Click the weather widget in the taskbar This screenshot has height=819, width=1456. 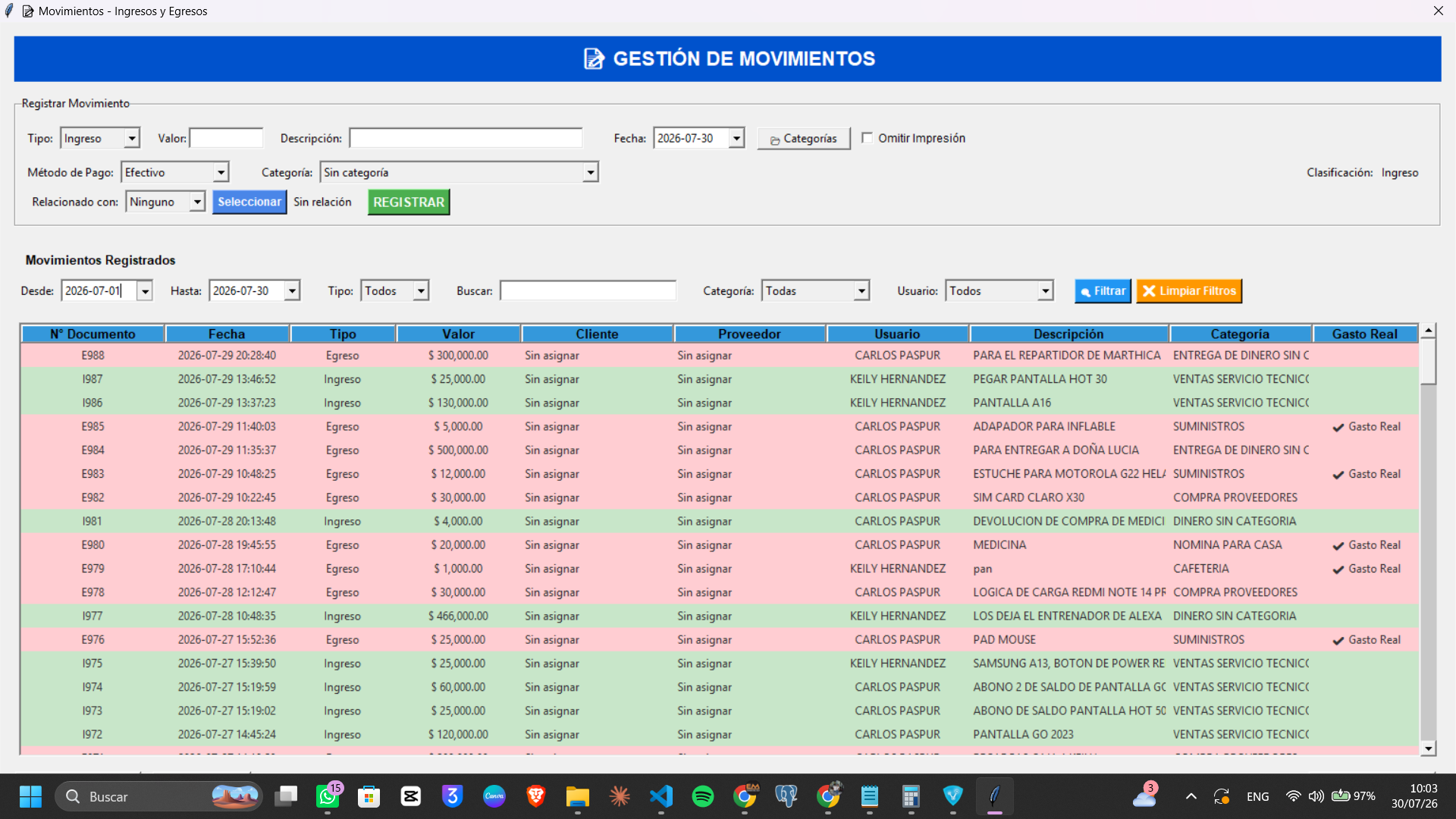tap(1145, 795)
